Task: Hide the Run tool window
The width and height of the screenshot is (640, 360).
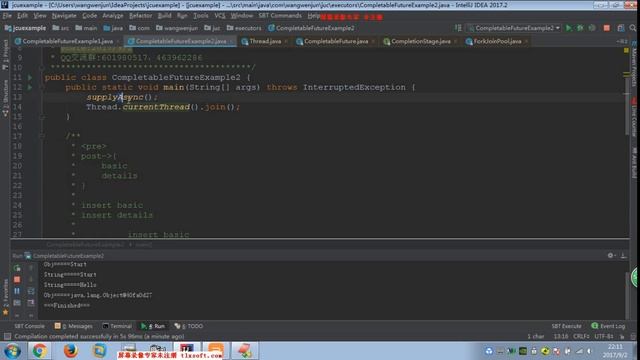Action: tap(623, 256)
